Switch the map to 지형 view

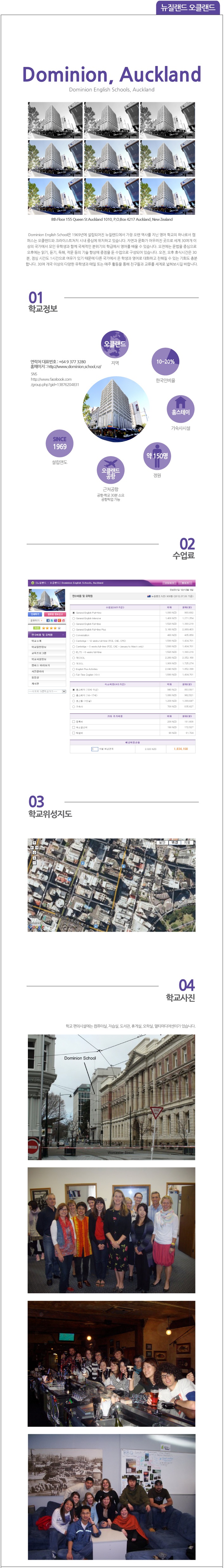(x=188, y=843)
